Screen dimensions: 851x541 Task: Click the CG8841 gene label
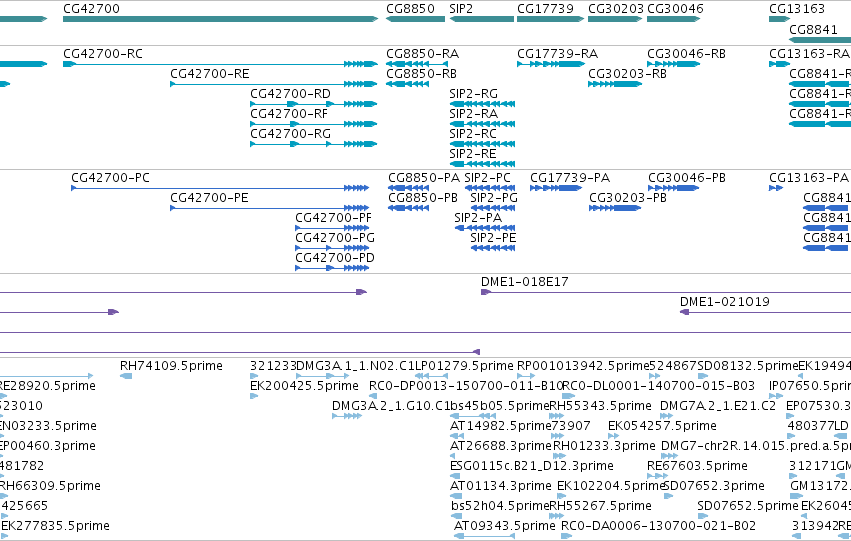[x=813, y=29]
